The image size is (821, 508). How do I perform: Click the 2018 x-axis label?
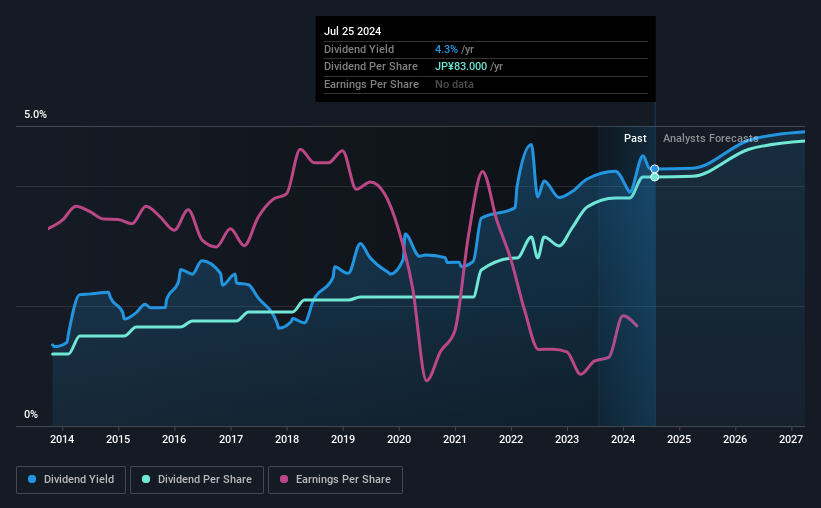point(287,439)
